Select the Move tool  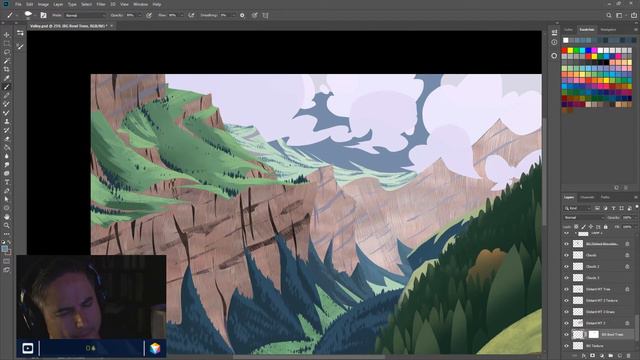[7, 35]
